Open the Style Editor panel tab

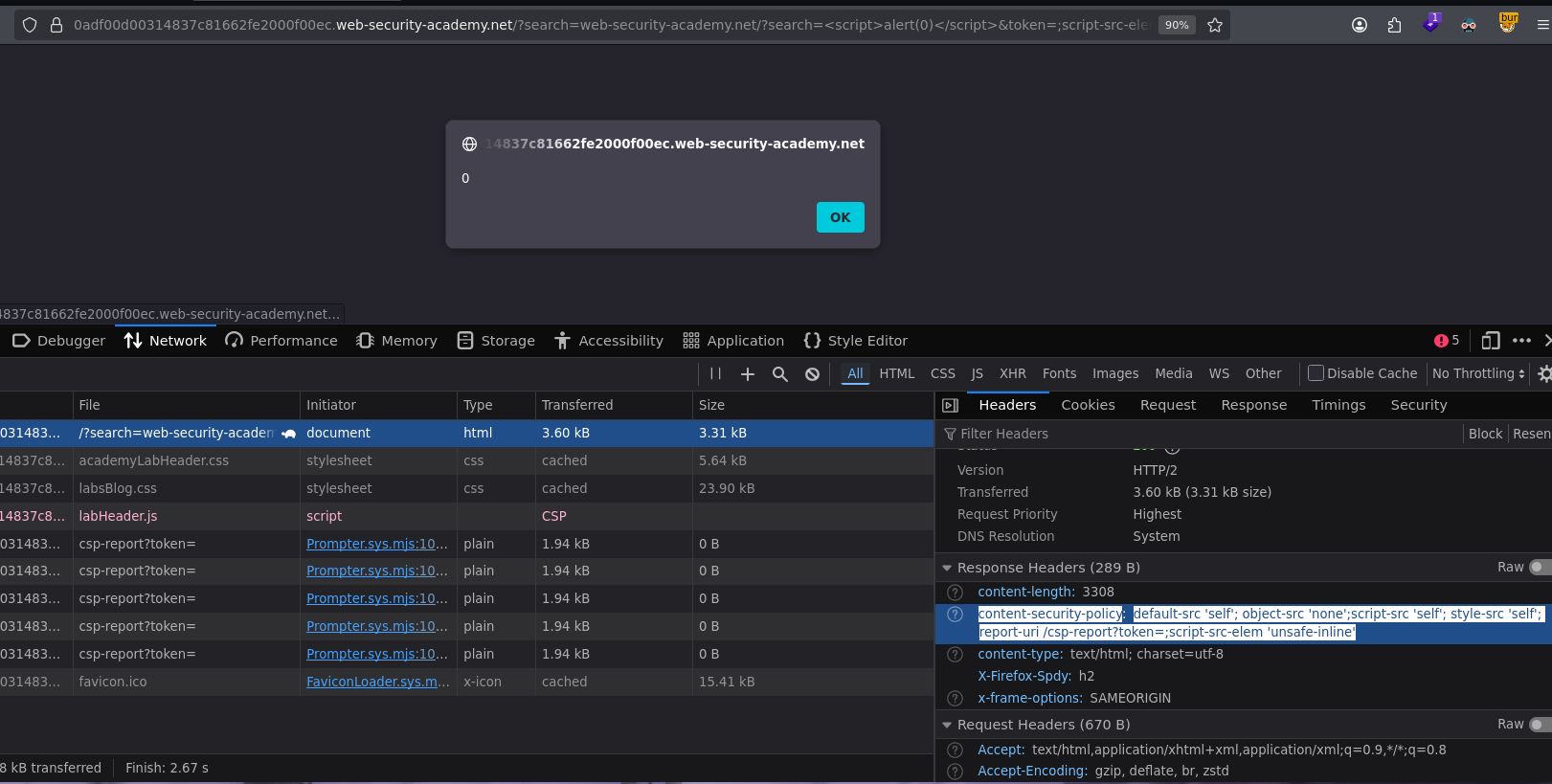tap(856, 341)
